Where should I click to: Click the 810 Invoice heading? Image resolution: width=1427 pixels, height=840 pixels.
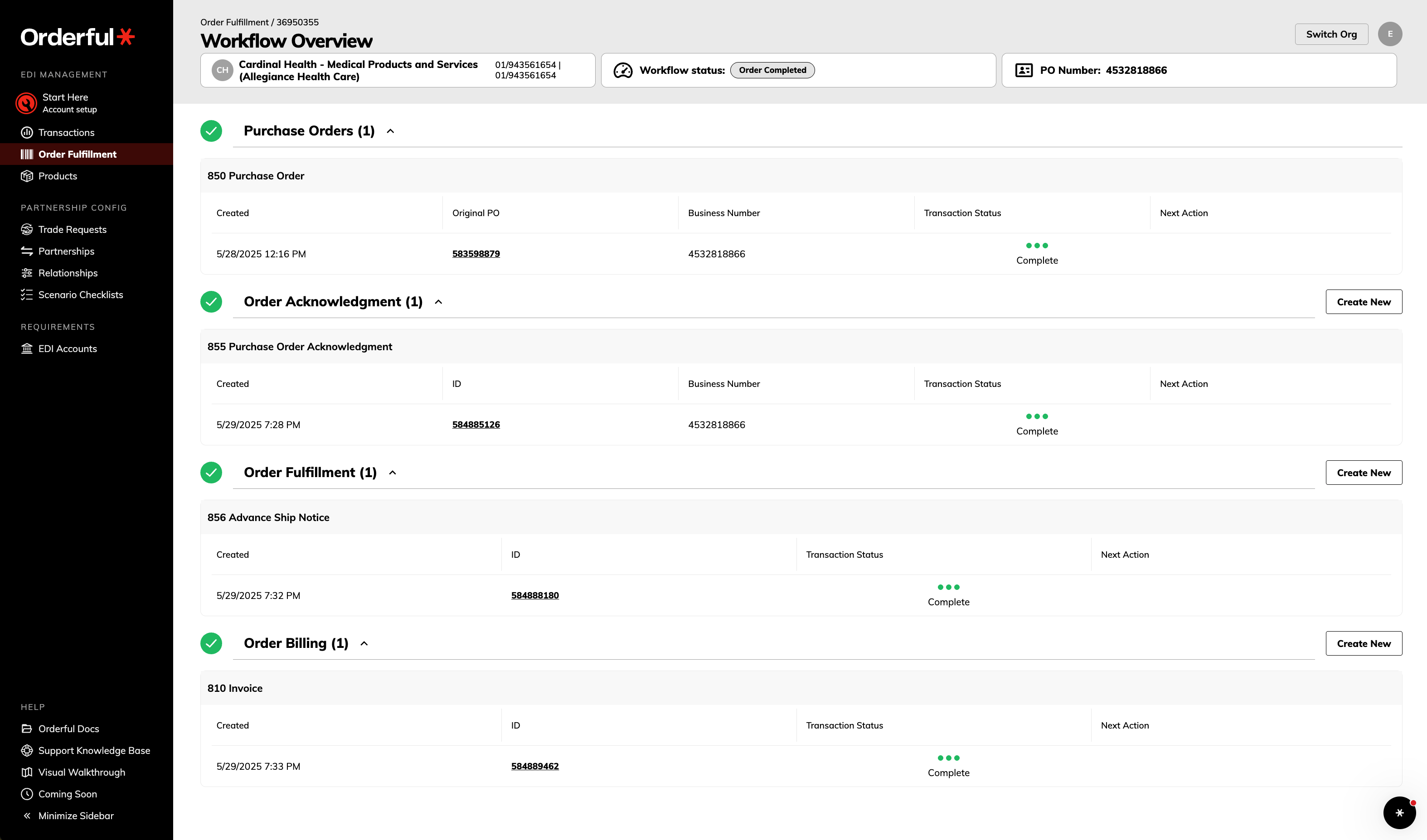pyautogui.click(x=235, y=688)
